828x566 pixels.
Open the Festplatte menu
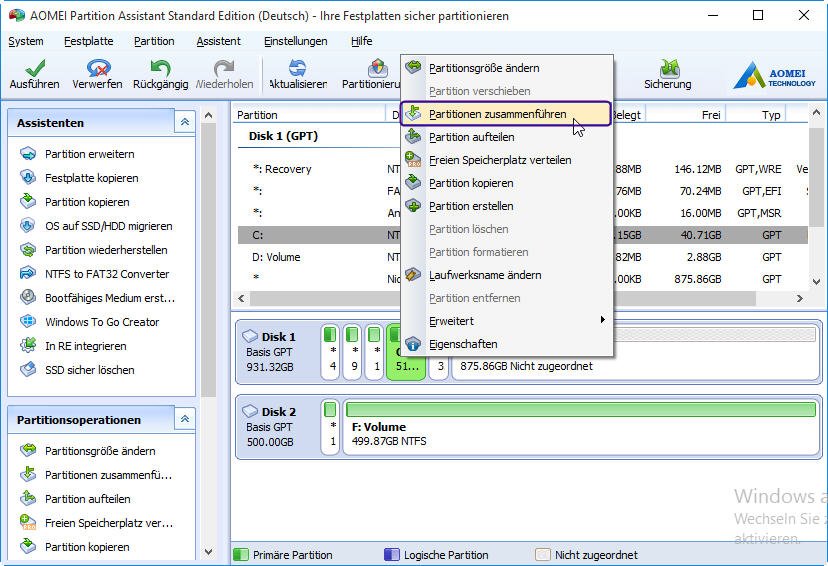(89, 41)
